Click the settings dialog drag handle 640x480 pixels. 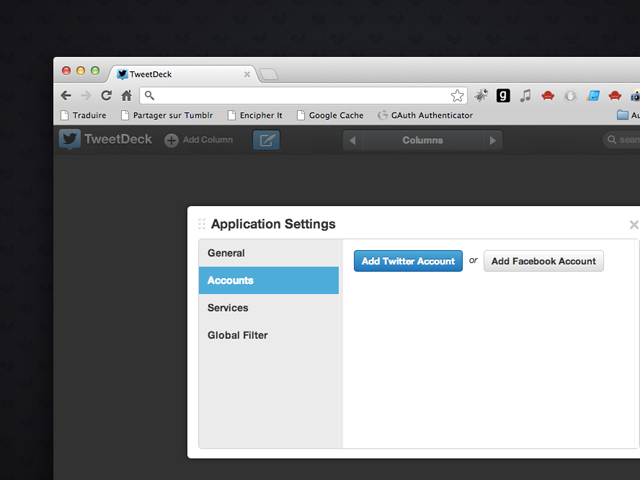202,224
